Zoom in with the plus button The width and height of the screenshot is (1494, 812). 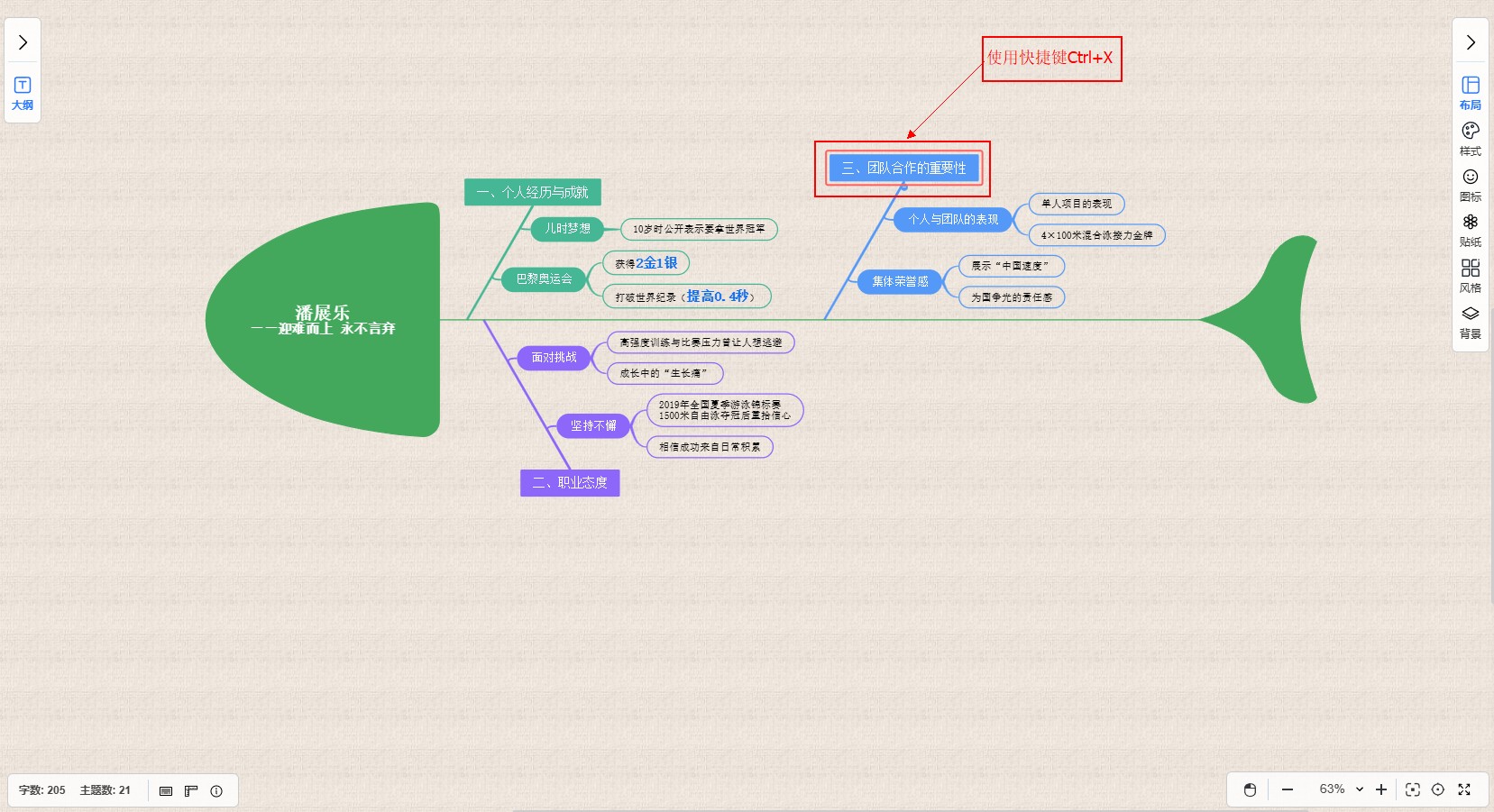click(1380, 790)
